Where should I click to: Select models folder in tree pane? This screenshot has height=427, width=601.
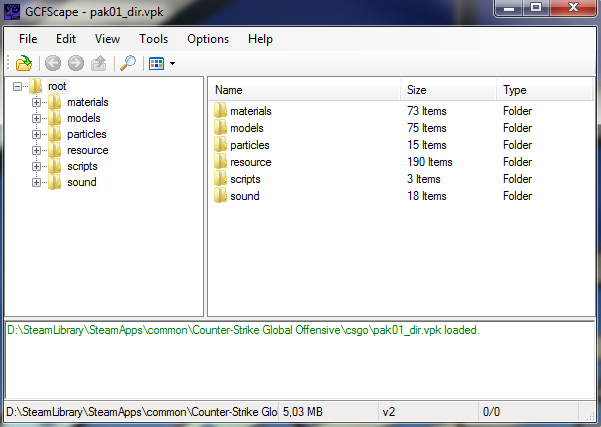coord(84,118)
